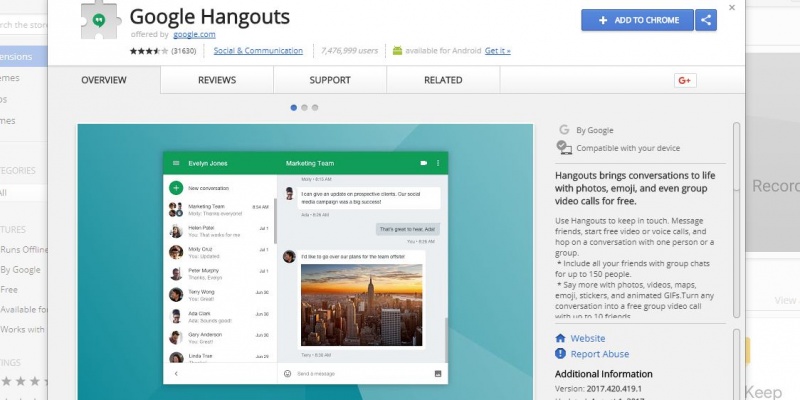Image resolution: width=800 pixels, height=400 pixels.
Task: Click the Report Abuse link
Action: pos(599,354)
